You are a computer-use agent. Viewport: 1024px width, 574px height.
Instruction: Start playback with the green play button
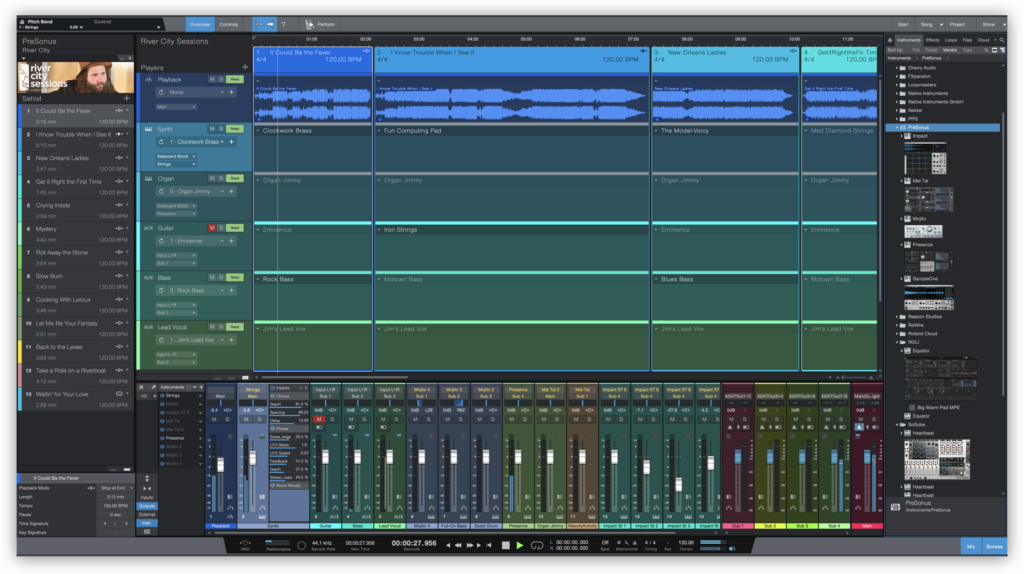point(520,545)
